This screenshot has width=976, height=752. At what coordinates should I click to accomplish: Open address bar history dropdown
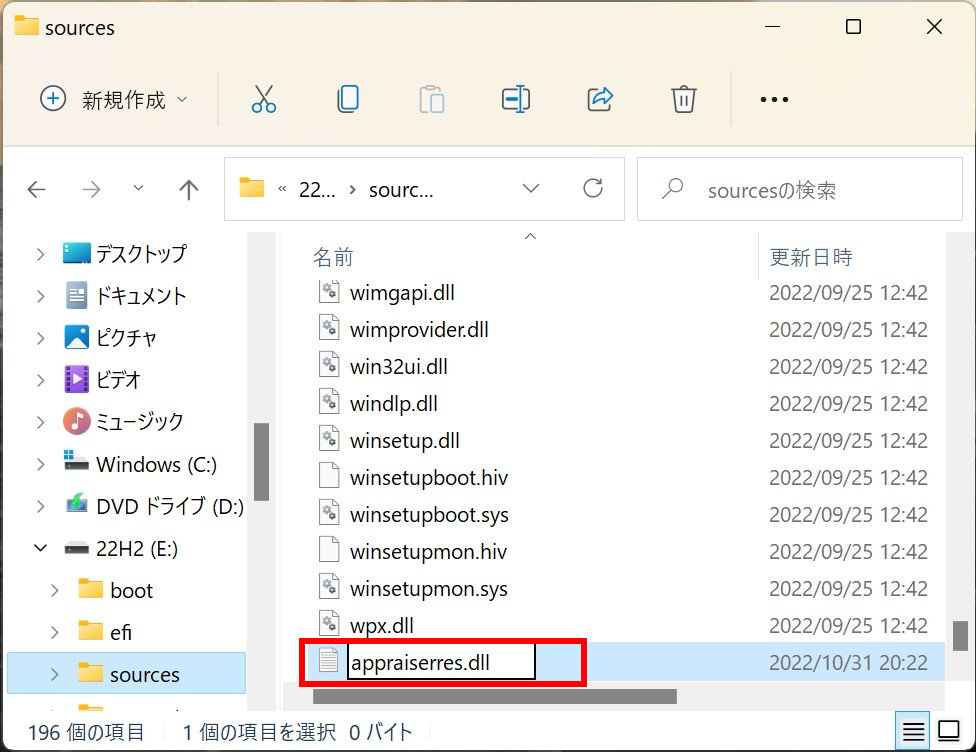tap(530, 188)
